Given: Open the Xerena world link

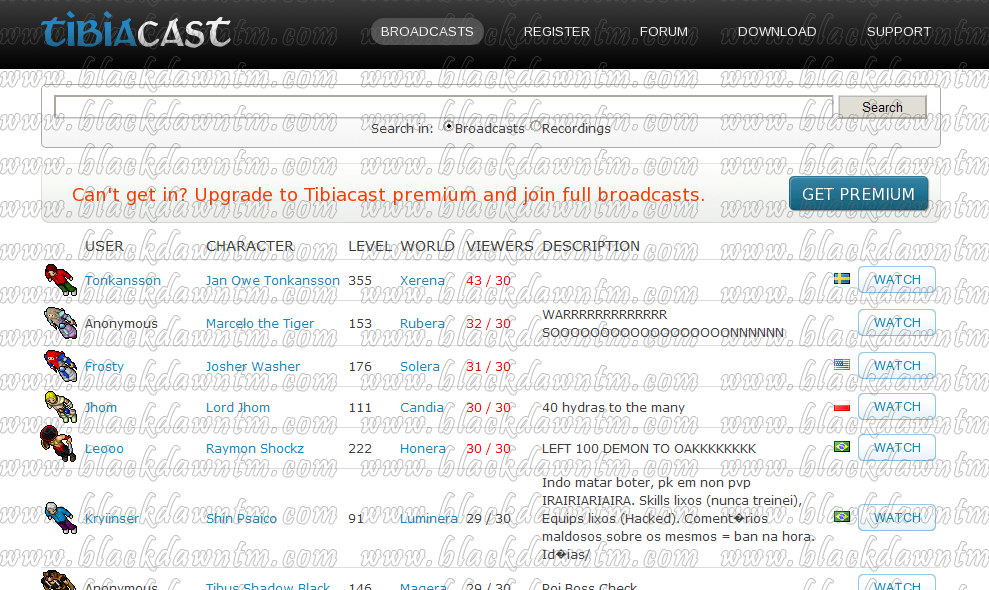Looking at the screenshot, I should [x=422, y=280].
